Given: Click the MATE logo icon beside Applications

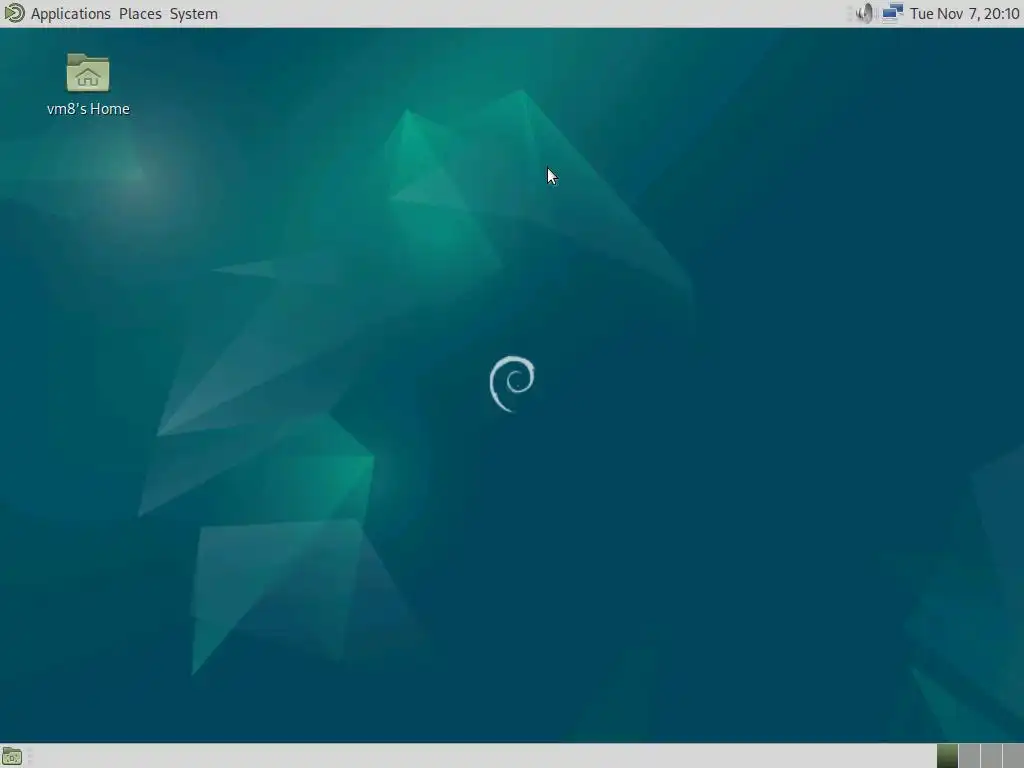Looking at the screenshot, I should [14, 13].
